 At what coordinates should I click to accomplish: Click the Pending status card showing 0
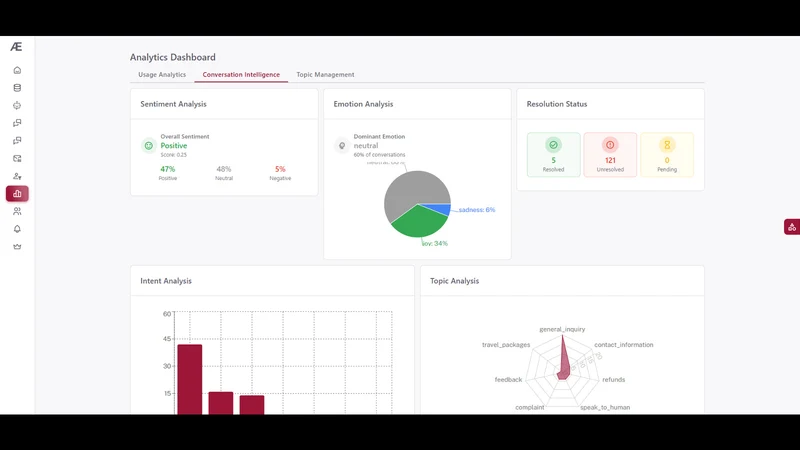[x=667, y=155]
